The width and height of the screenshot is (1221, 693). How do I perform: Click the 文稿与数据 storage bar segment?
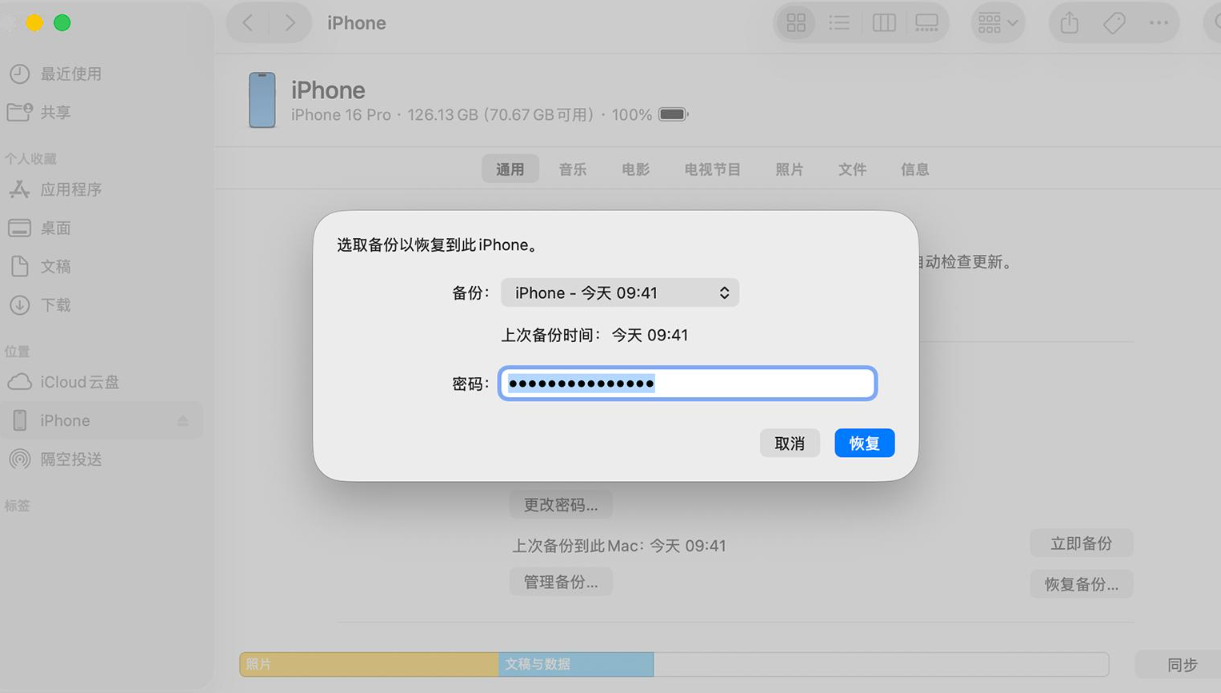pyautogui.click(x=576, y=665)
